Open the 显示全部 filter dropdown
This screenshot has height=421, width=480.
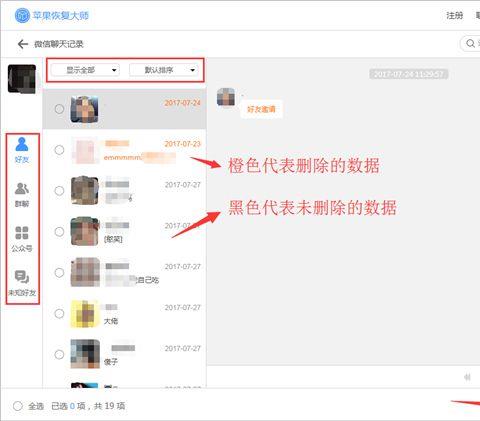click(85, 70)
